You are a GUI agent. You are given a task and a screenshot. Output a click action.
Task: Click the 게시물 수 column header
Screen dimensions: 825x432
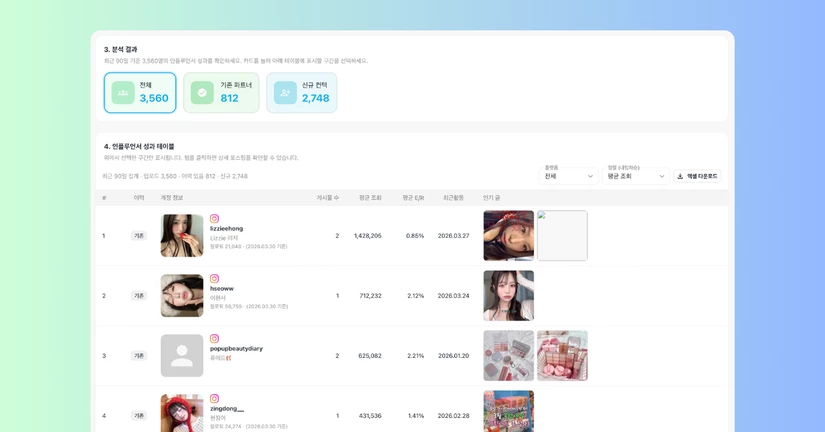(327, 198)
